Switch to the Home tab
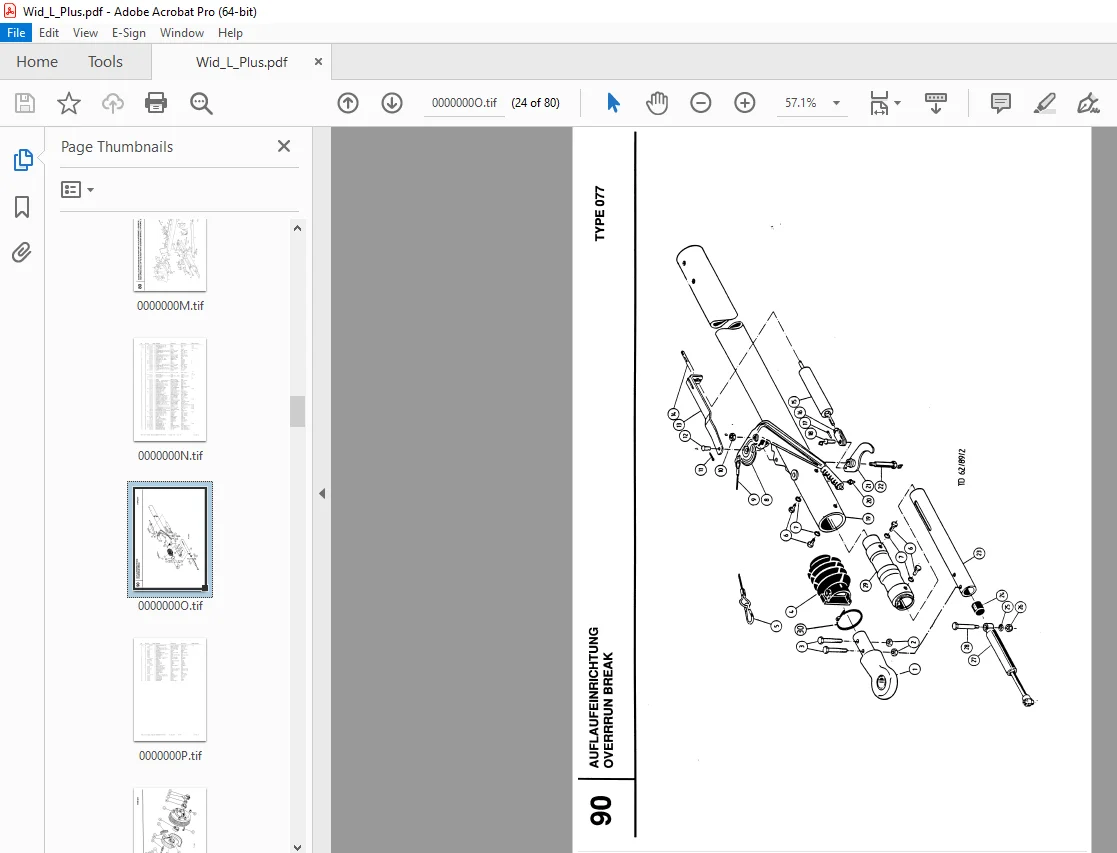 tap(37, 62)
